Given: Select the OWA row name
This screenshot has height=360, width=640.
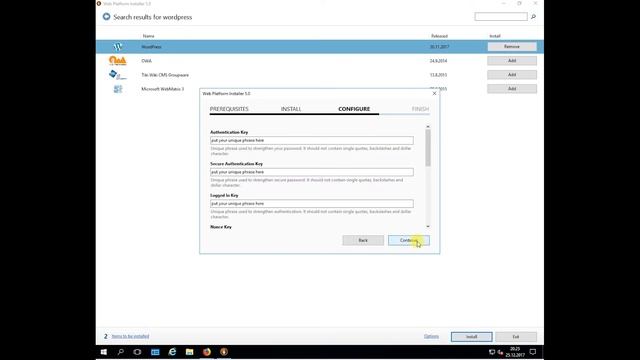Looking at the screenshot, I should [147, 61].
